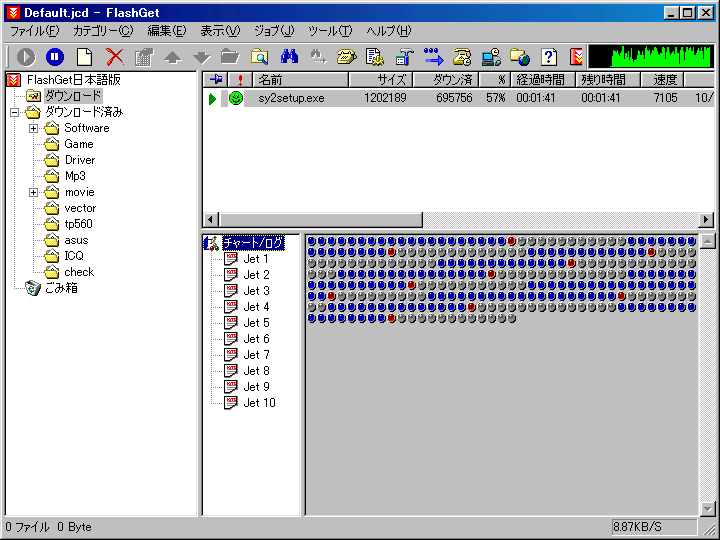Open the folder with globe site icon
This screenshot has width=720, height=540.
(x=520, y=57)
